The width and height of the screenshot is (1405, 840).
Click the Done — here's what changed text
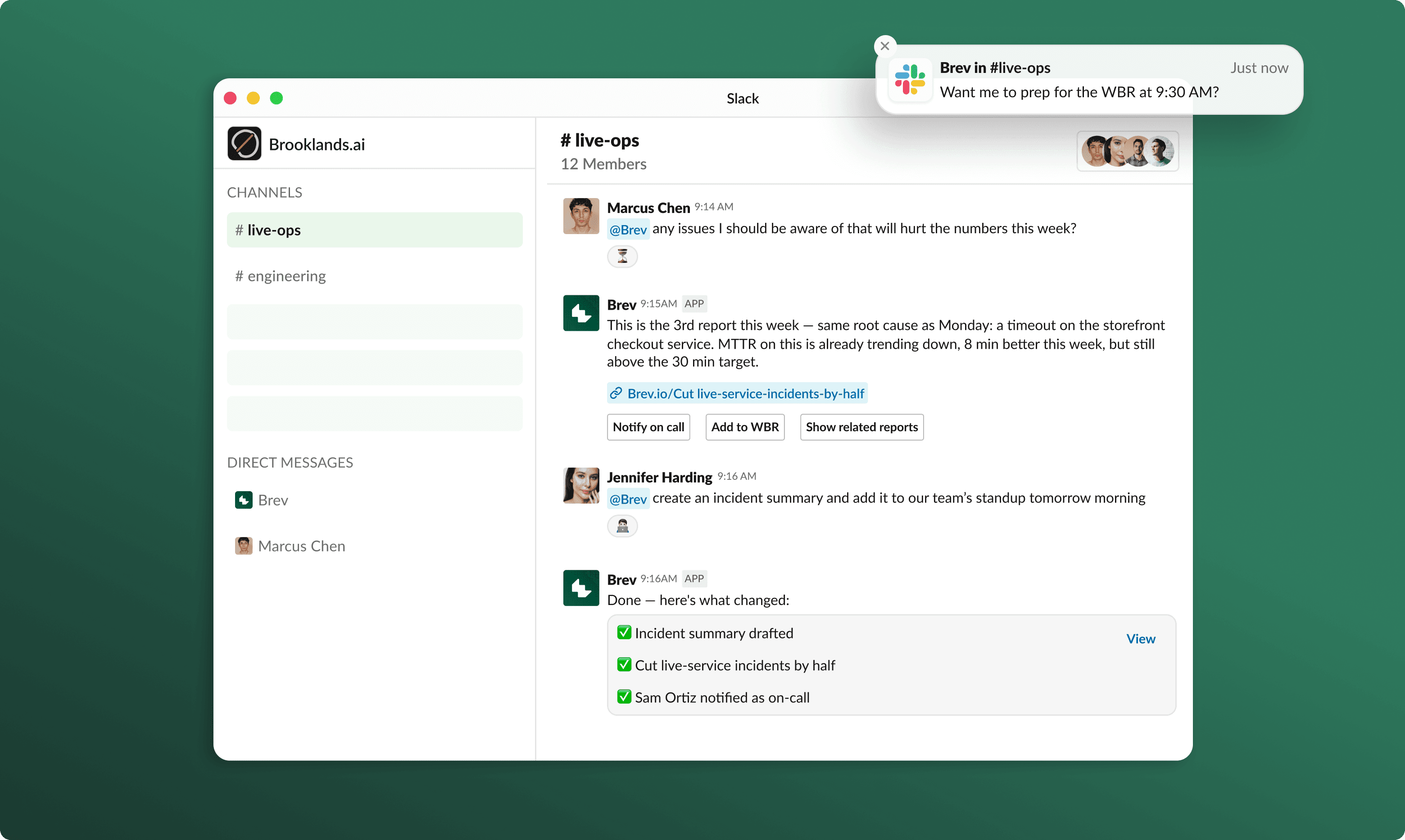point(698,600)
